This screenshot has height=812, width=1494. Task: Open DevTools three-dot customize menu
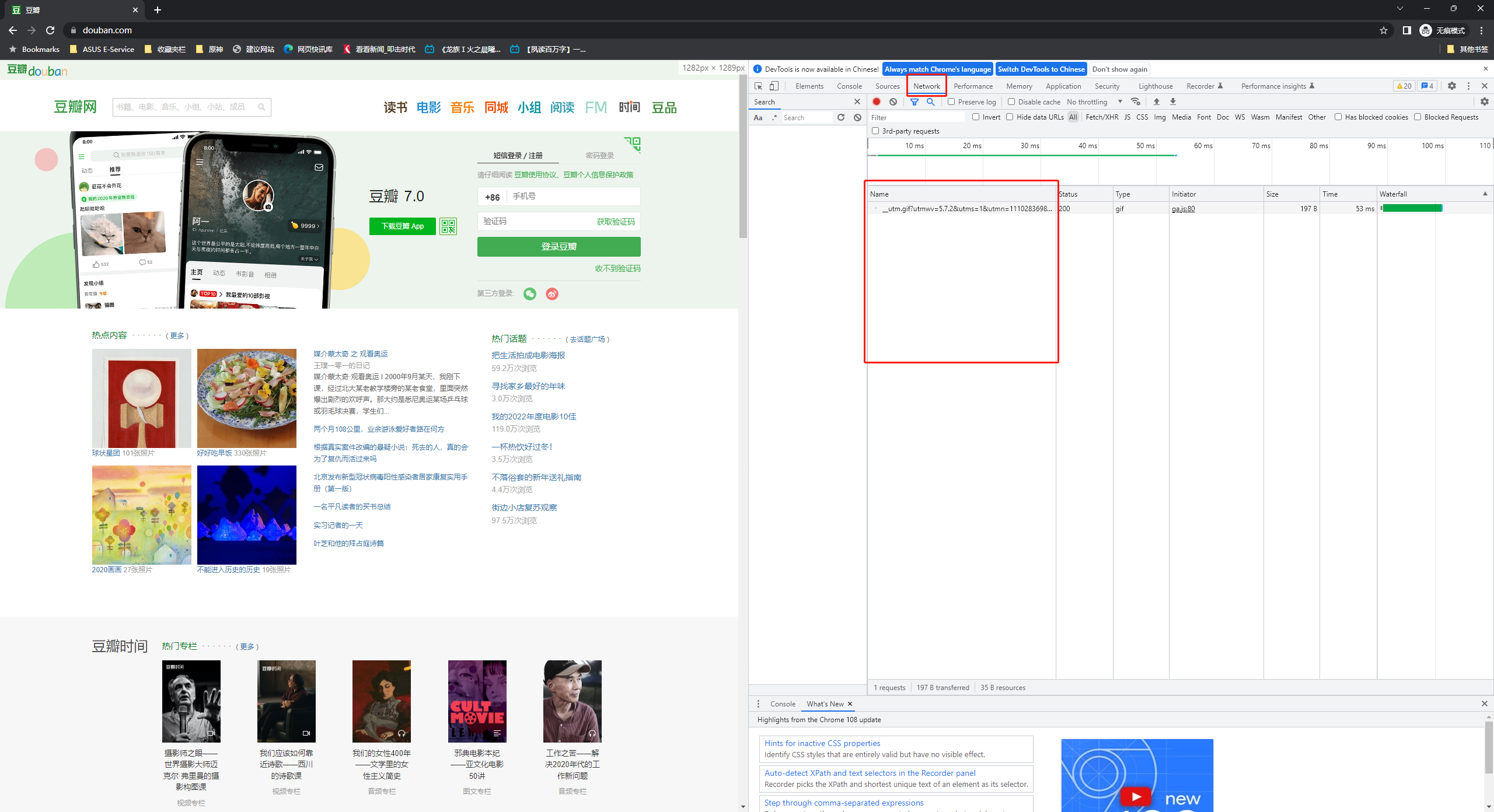click(x=1468, y=86)
